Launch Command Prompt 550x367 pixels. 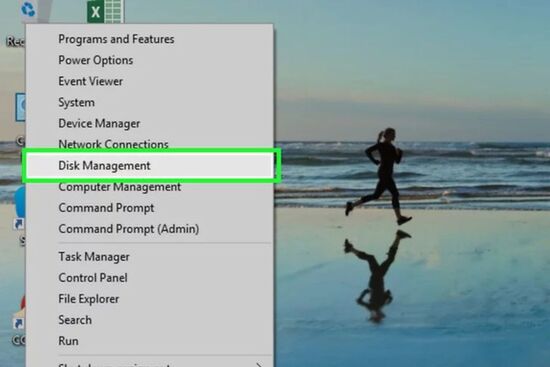point(149,208)
